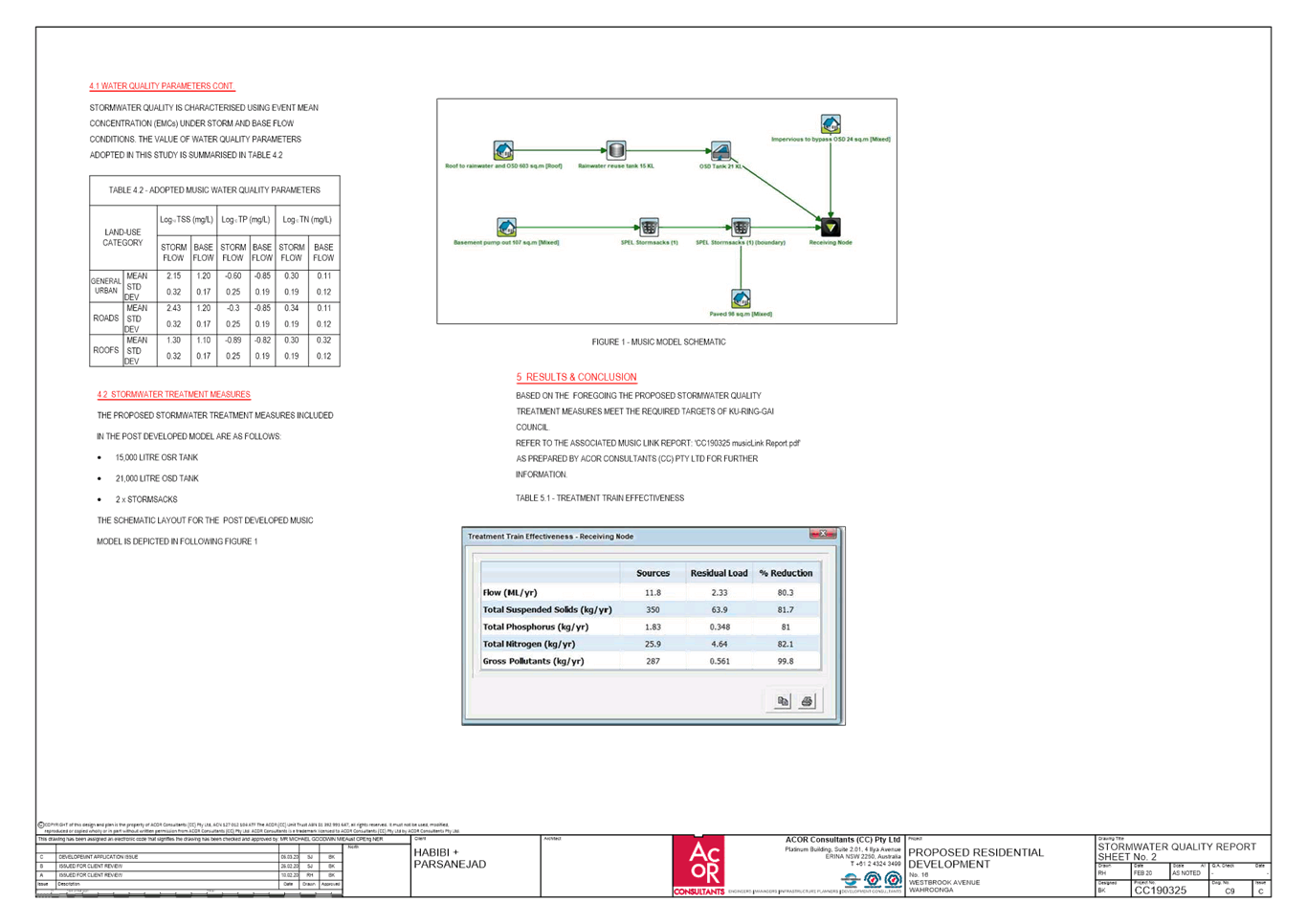Click the 4.1 Water Quality Parameters Cont heading
Image resolution: width=1307 pixels, height=924 pixels.
[162, 86]
